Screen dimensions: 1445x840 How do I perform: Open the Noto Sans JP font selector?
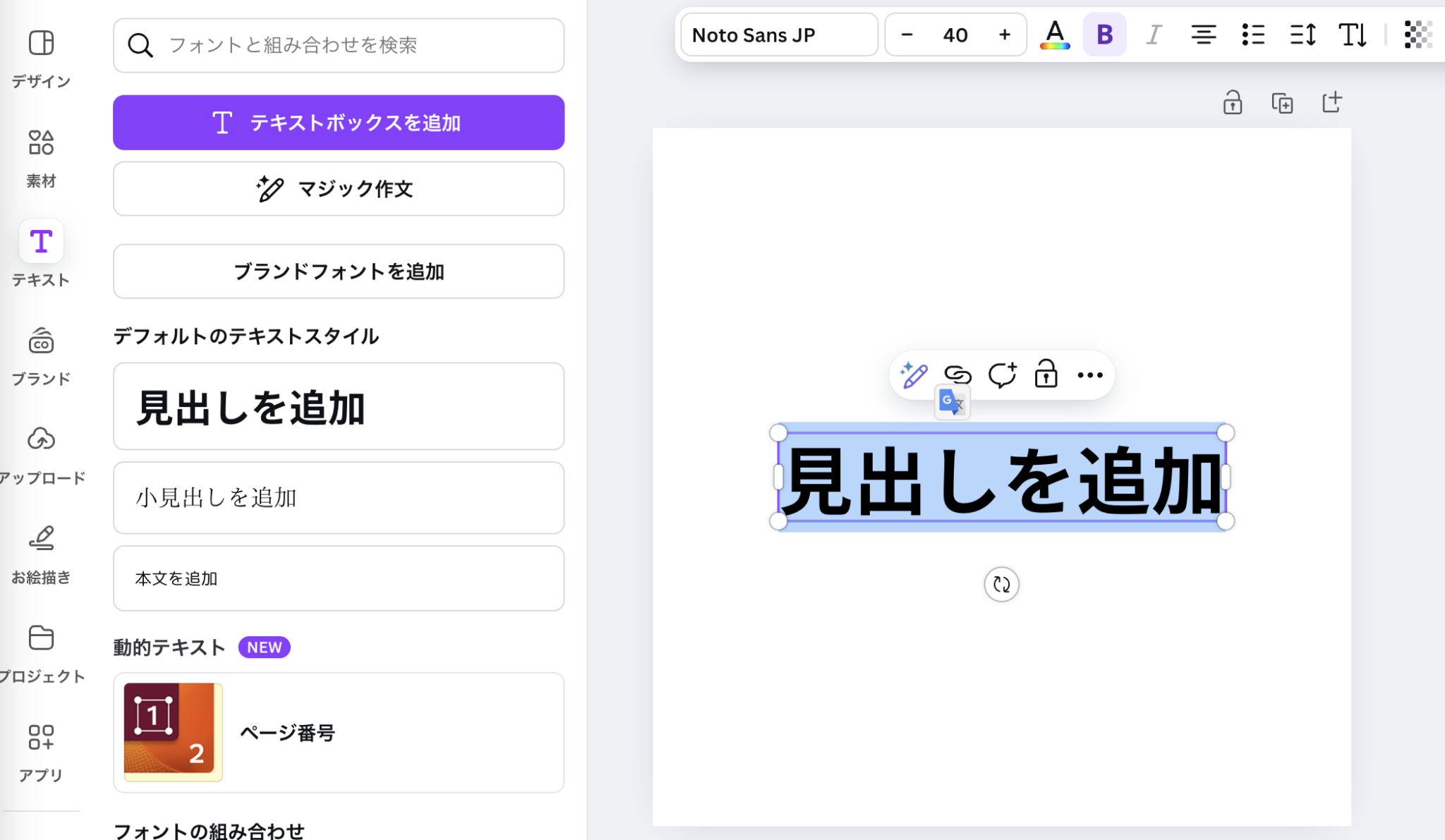coord(778,34)
